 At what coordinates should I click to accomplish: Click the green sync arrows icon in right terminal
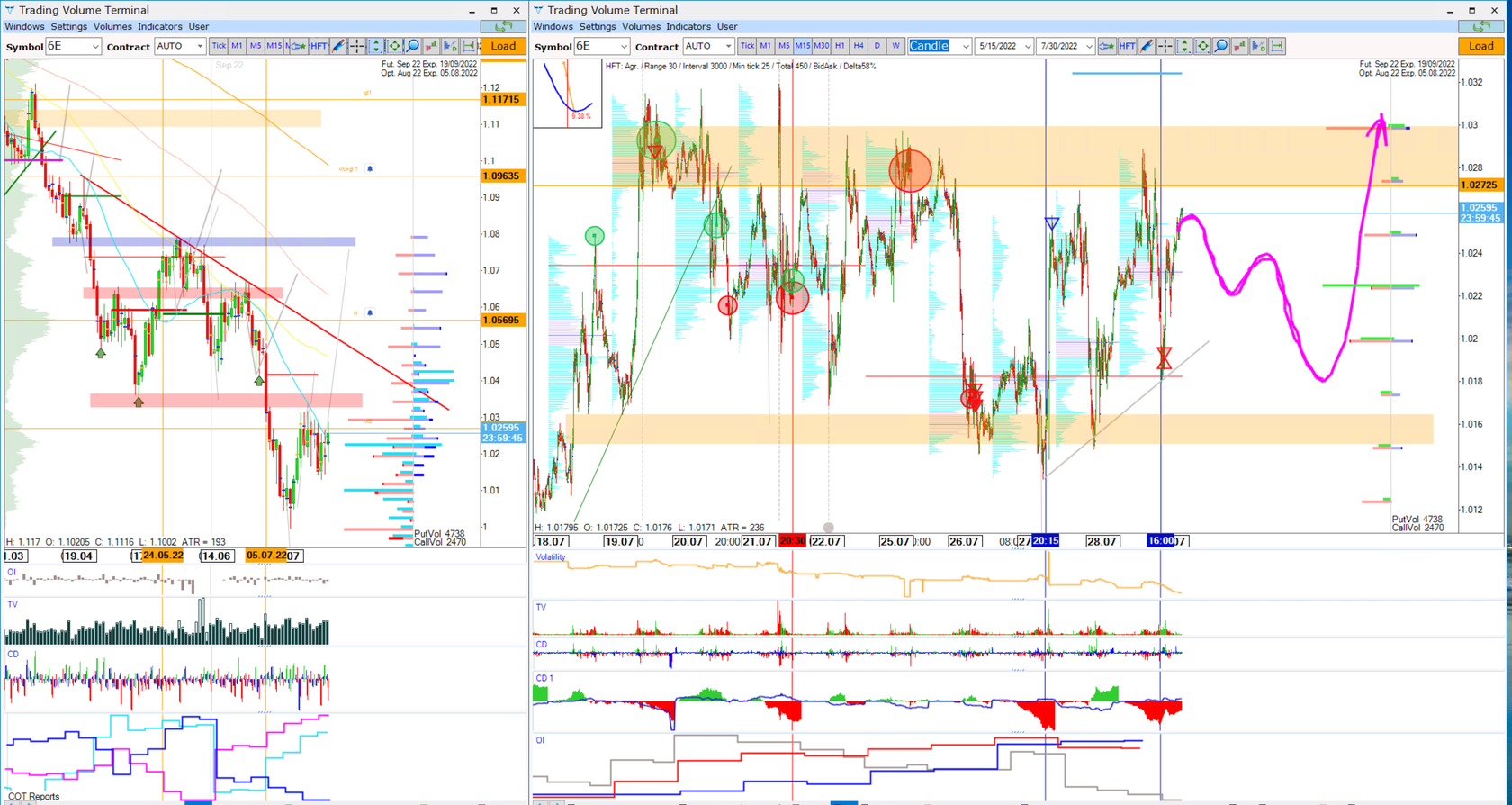[1481, 26]
